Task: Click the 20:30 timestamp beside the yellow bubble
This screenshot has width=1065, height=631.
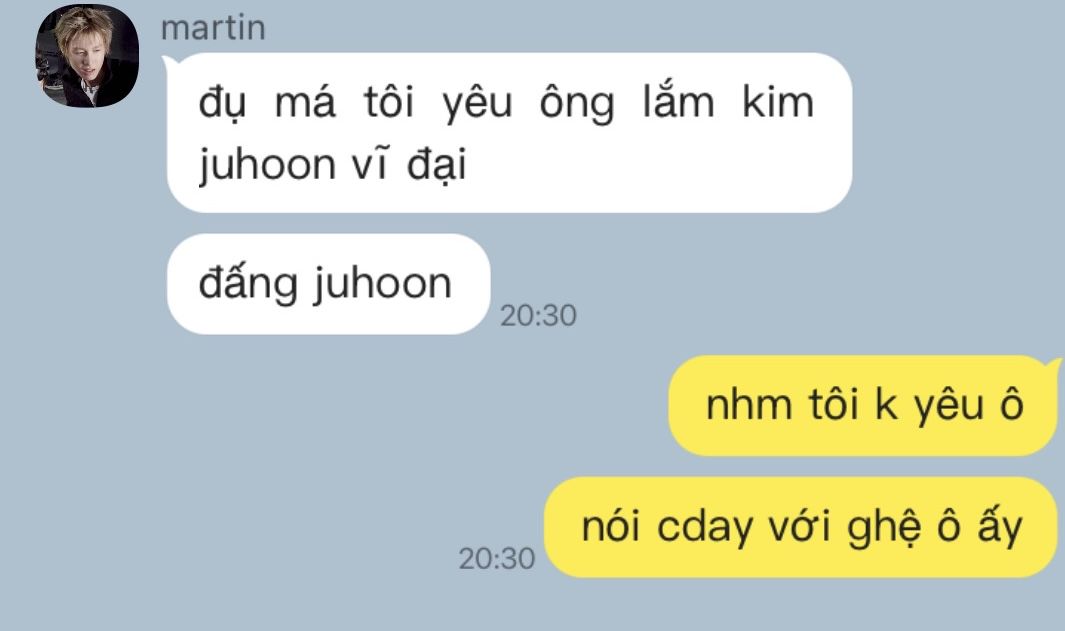Action: click(497, 559)
